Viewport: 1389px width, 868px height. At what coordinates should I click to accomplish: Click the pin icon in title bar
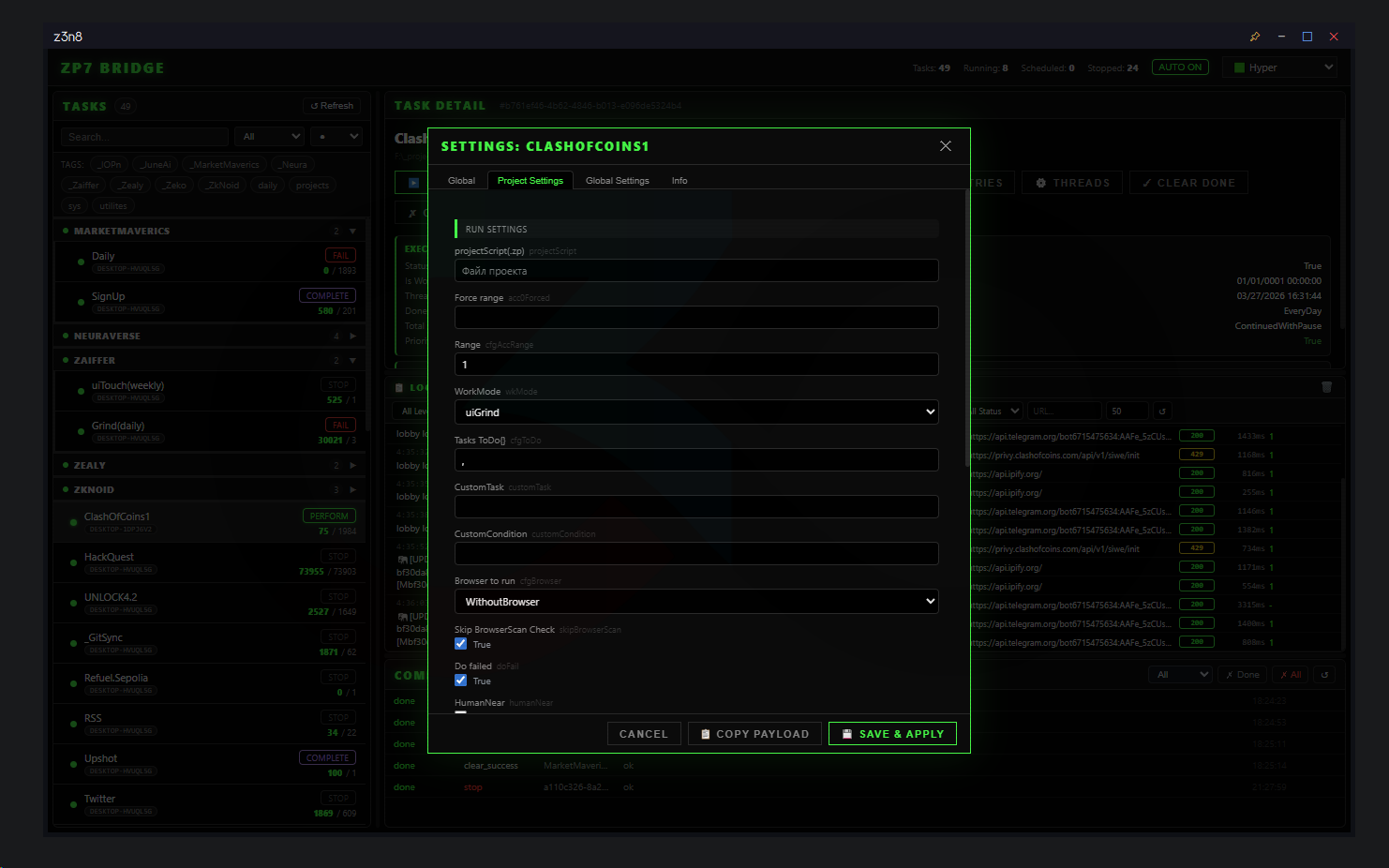tap(1255, 37)
